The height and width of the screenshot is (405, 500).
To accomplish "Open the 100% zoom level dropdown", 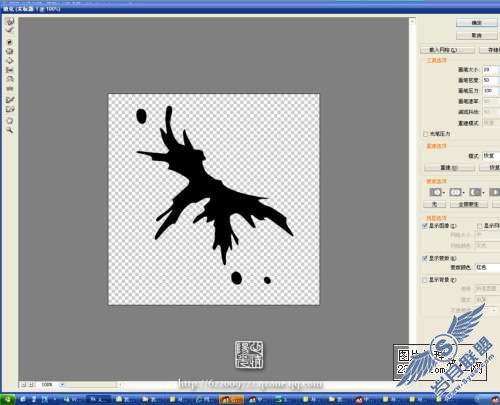I will [61, 385].
